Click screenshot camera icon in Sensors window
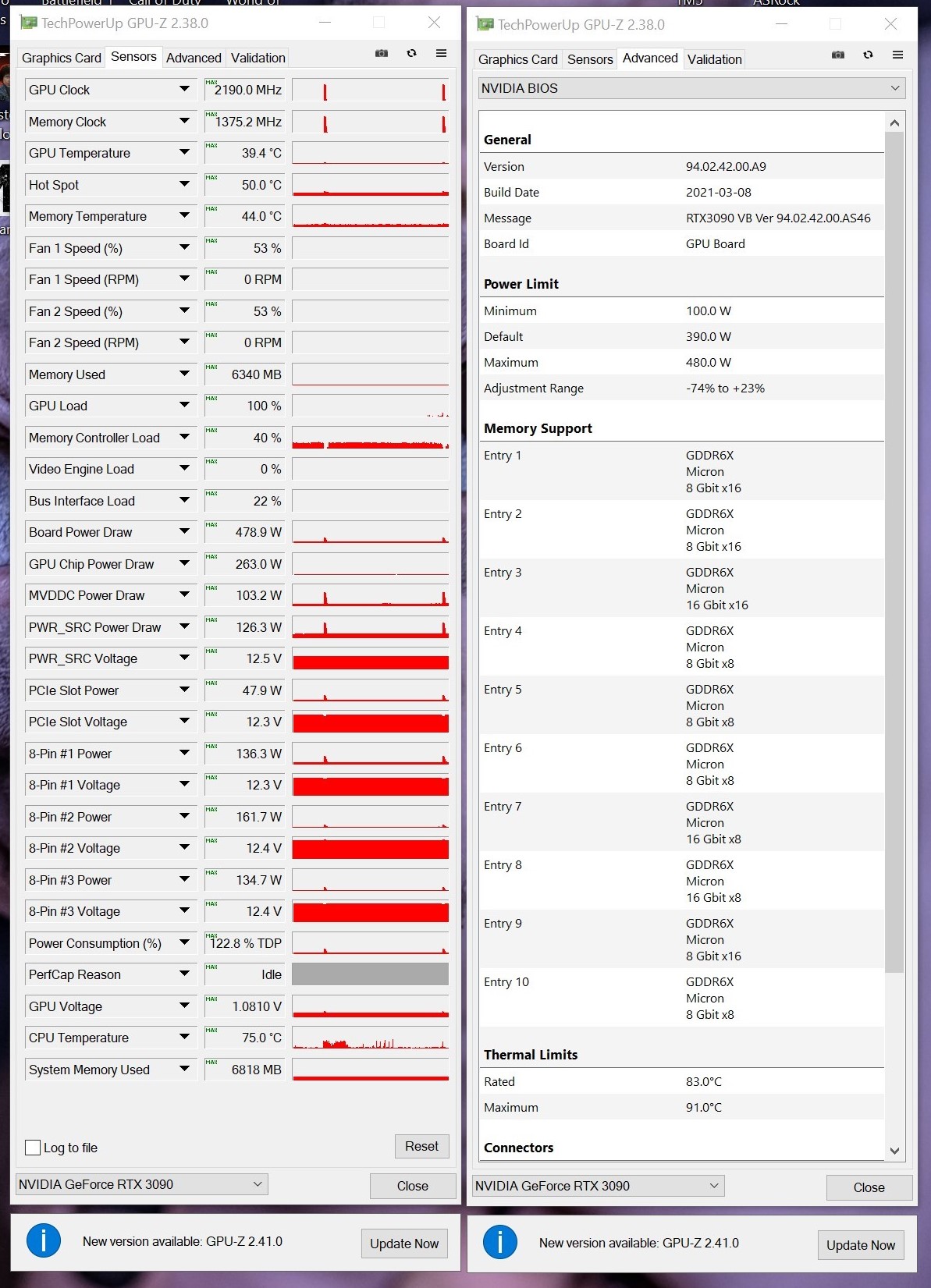931x1288 pixels. (382, 53)
